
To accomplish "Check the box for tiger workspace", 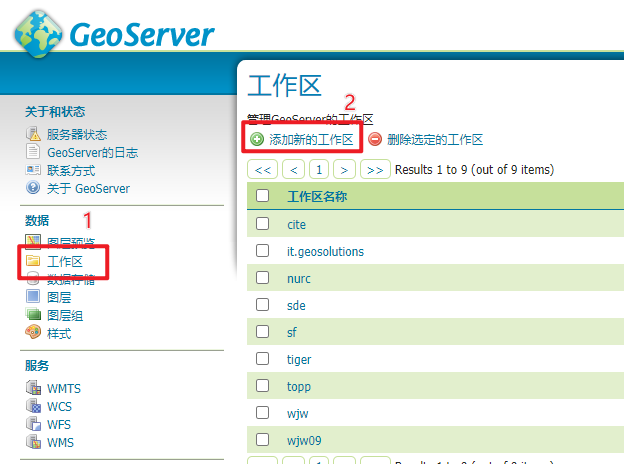I will point(262,359).
